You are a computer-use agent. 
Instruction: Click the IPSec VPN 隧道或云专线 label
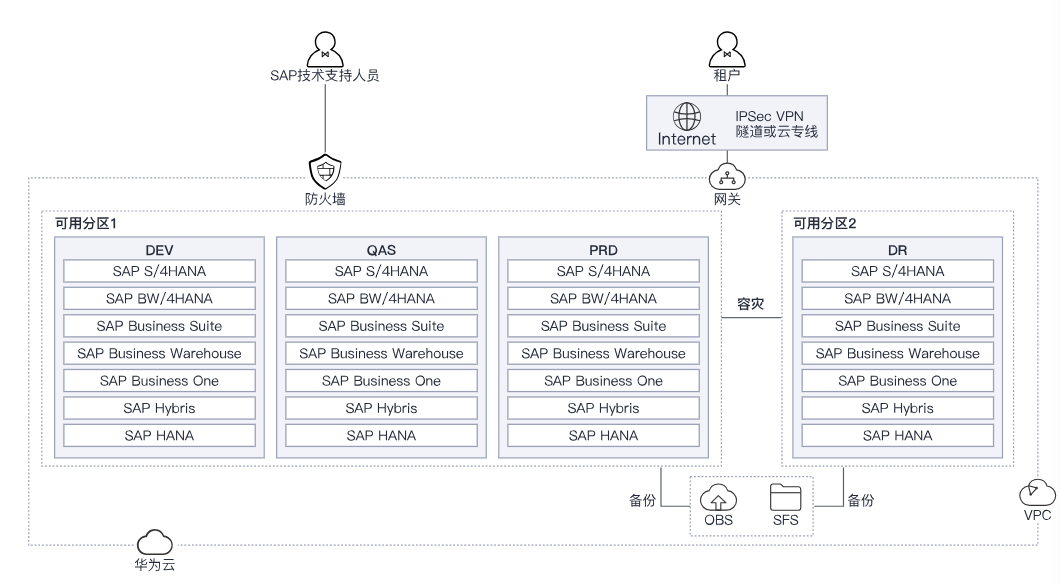pyautogui.click(x=776, y=124)
